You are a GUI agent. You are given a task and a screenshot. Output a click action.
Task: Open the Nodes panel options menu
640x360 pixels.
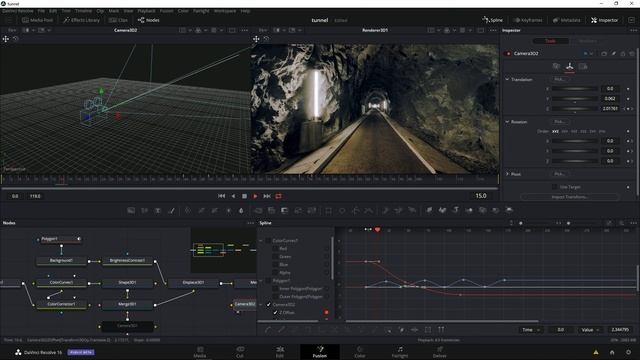click(250, 223)
